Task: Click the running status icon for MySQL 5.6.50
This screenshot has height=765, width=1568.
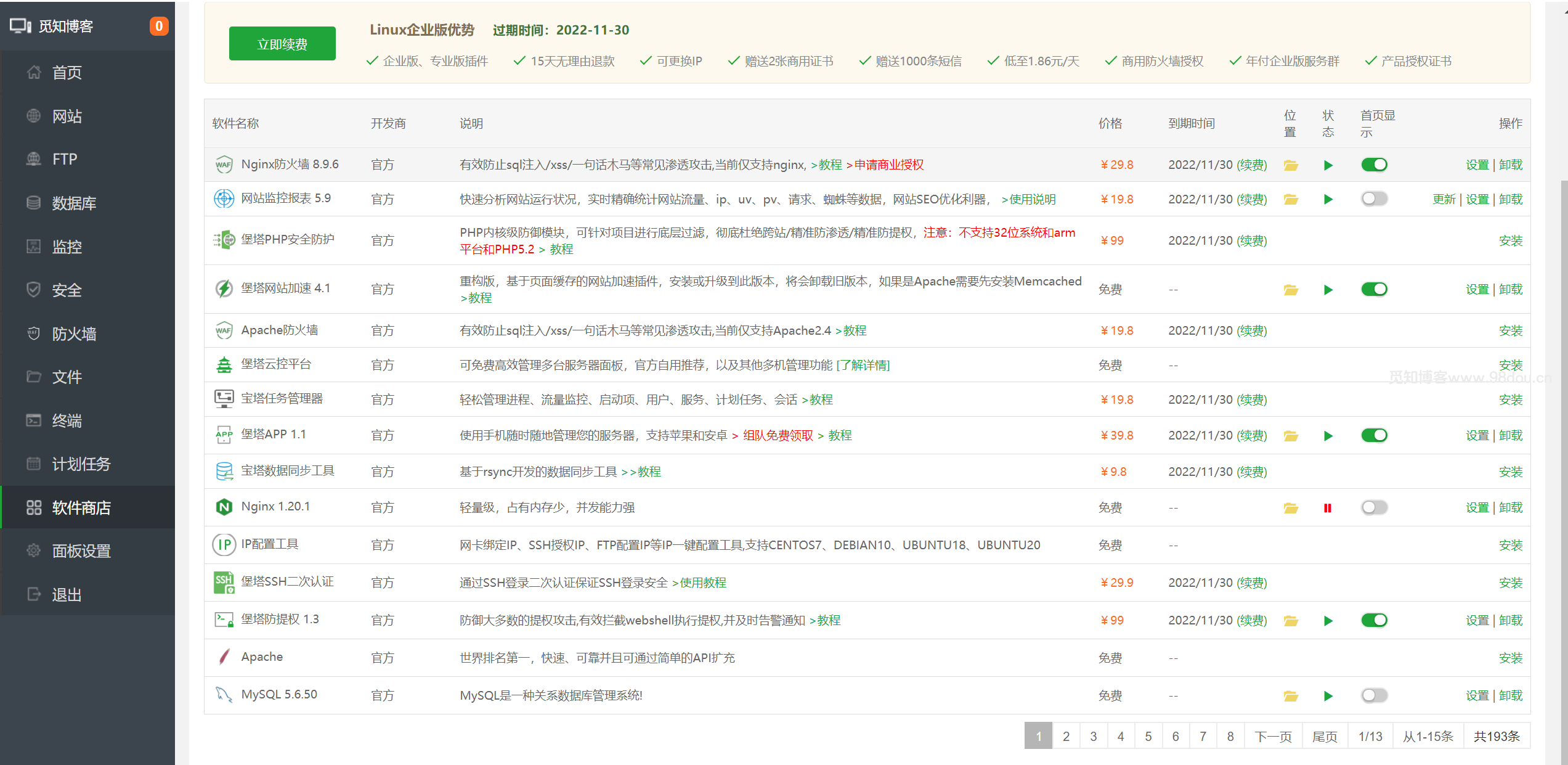Action: point(1328,696)
